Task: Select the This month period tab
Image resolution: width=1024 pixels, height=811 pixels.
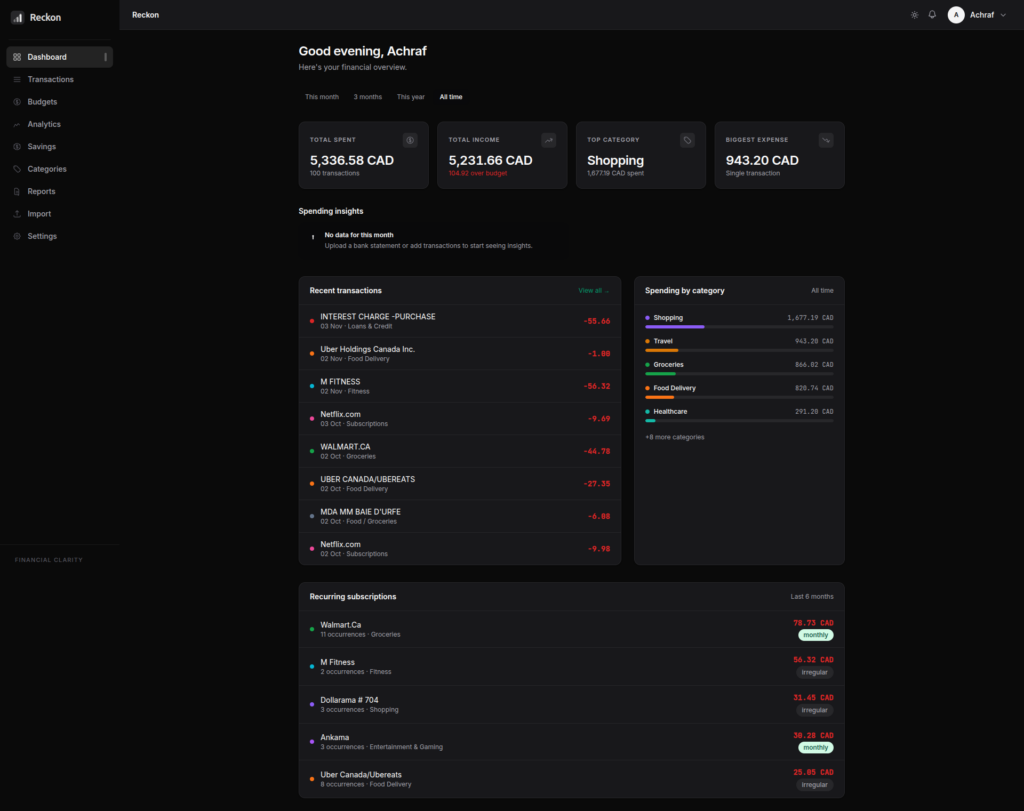Action: coord(322,97)
